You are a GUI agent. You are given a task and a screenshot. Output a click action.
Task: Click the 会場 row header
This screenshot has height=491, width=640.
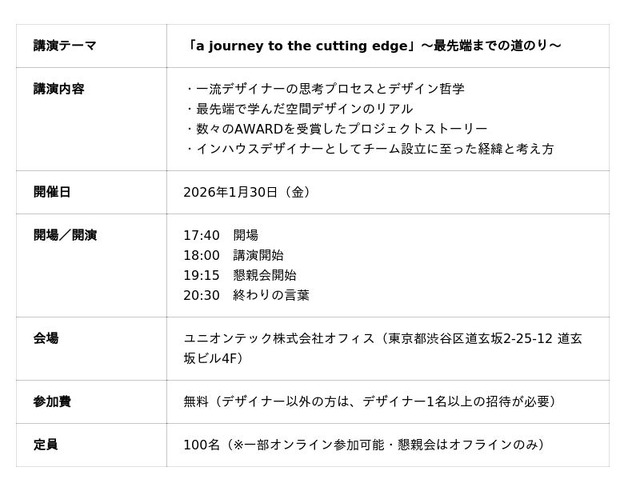[46, 338]
